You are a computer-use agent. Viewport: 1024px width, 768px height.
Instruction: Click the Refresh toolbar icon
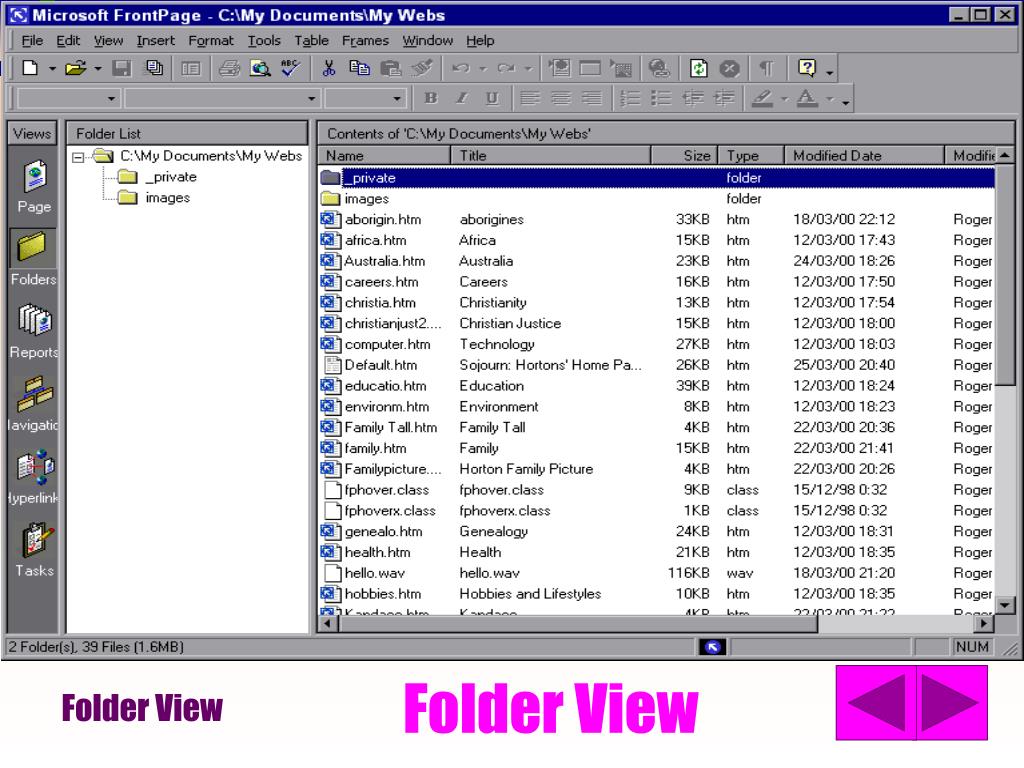tap(698, 68)
